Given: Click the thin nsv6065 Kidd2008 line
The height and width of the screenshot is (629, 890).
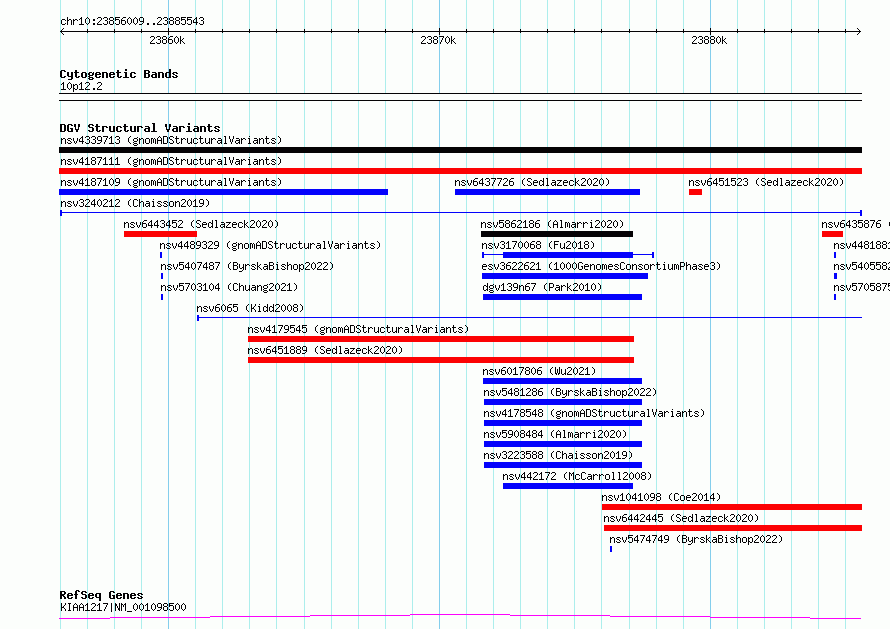Looking at the screenshot, I should [530, 318].
